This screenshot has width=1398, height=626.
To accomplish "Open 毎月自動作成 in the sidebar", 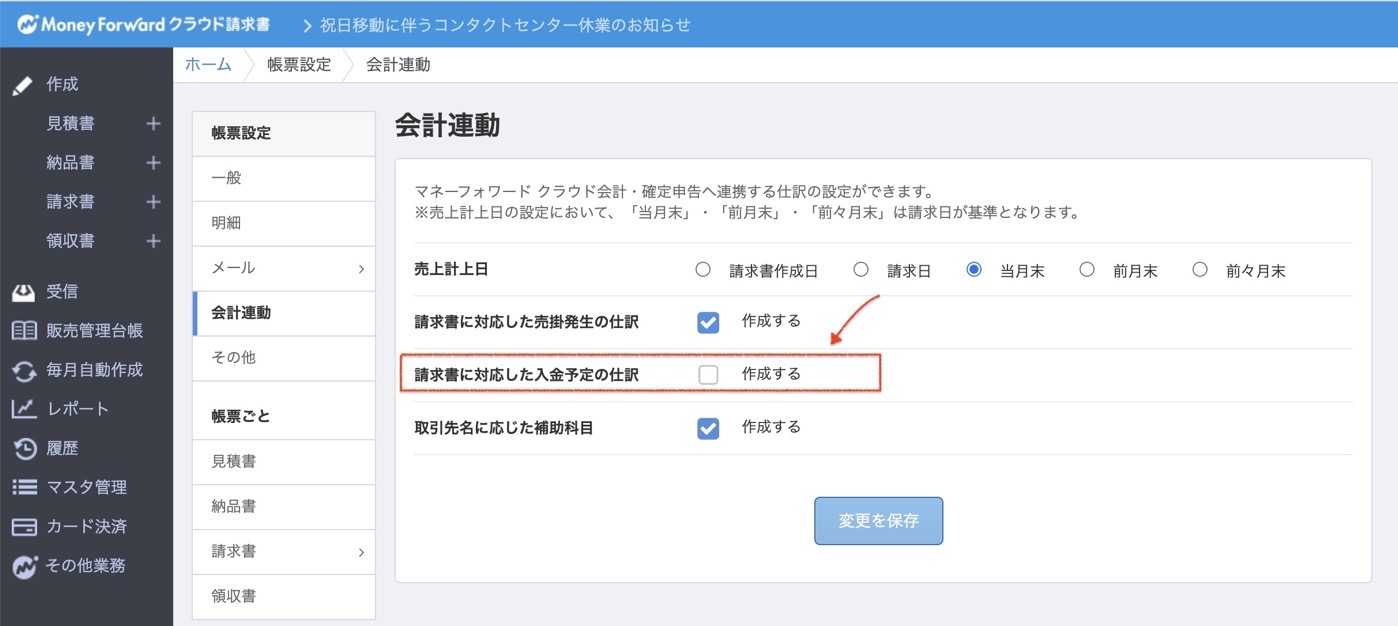I will coord(94,370).
